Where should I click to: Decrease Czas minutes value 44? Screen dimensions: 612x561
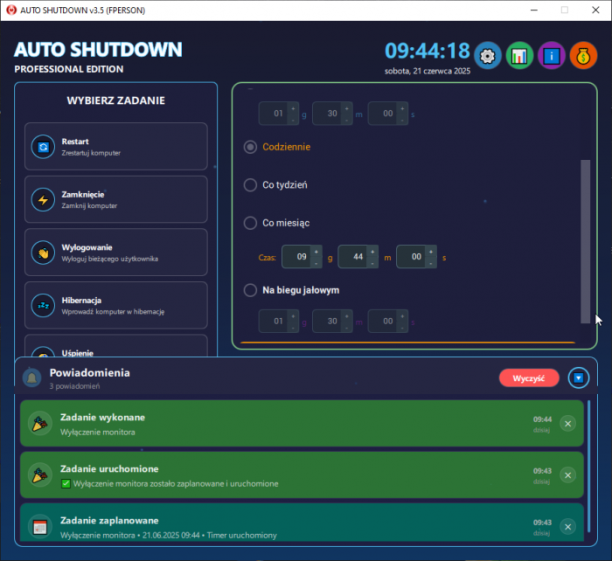pyautogui.click(x=372, y=263)
